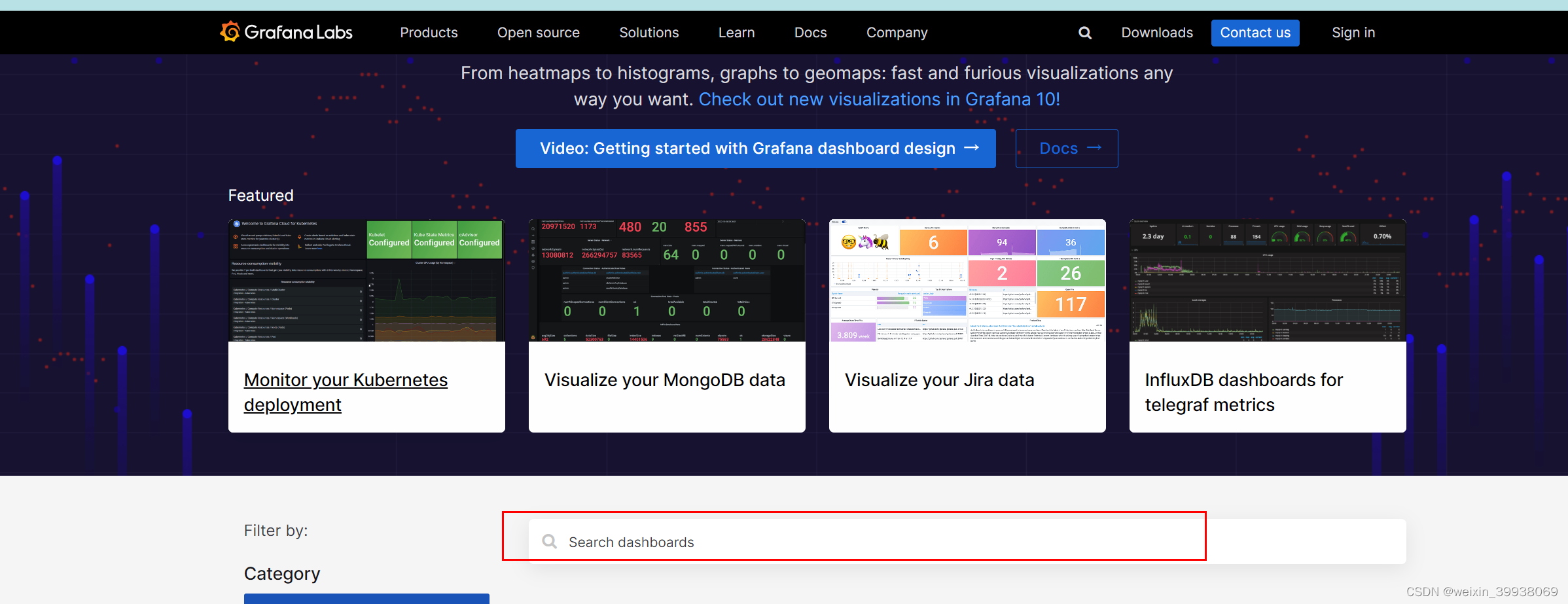The image size is (1568, 604).
Task: Open Kubernetes dashboard thumbnail image
Action: (x=366, y=280)
